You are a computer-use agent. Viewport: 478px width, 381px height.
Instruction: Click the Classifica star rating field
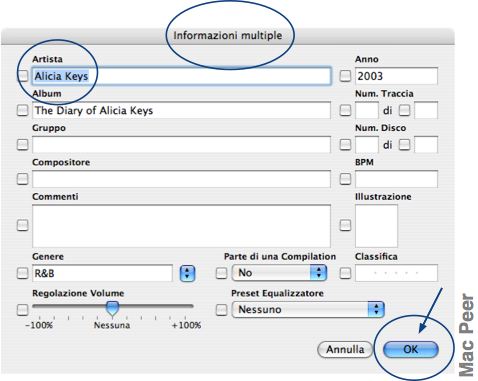(x=396, y=273)
